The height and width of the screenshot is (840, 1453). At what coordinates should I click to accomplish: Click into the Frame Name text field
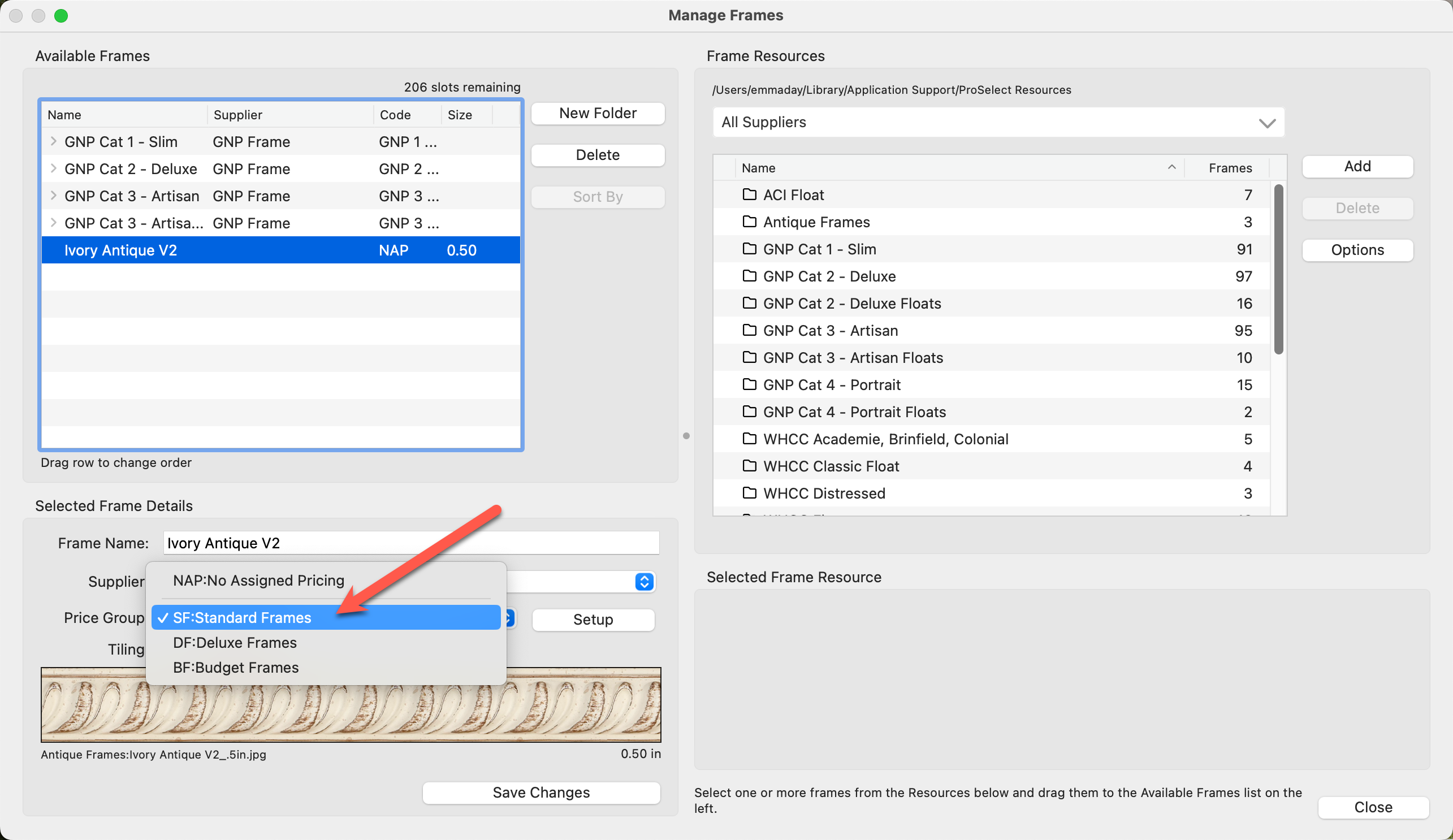point(410,543)
